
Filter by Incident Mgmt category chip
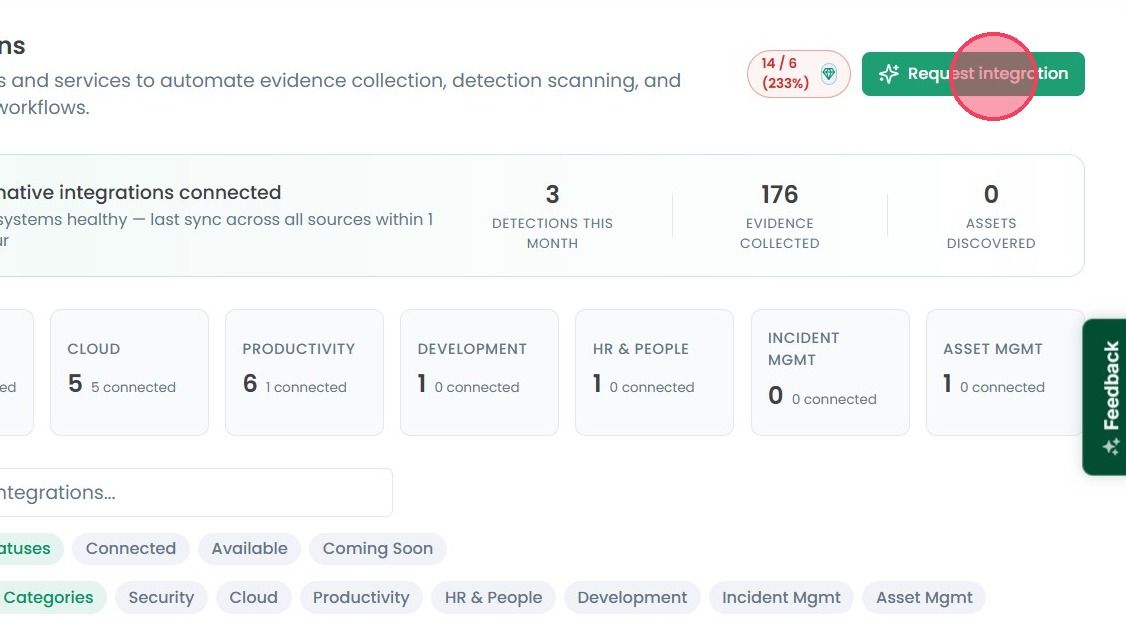tap(781, 597)
